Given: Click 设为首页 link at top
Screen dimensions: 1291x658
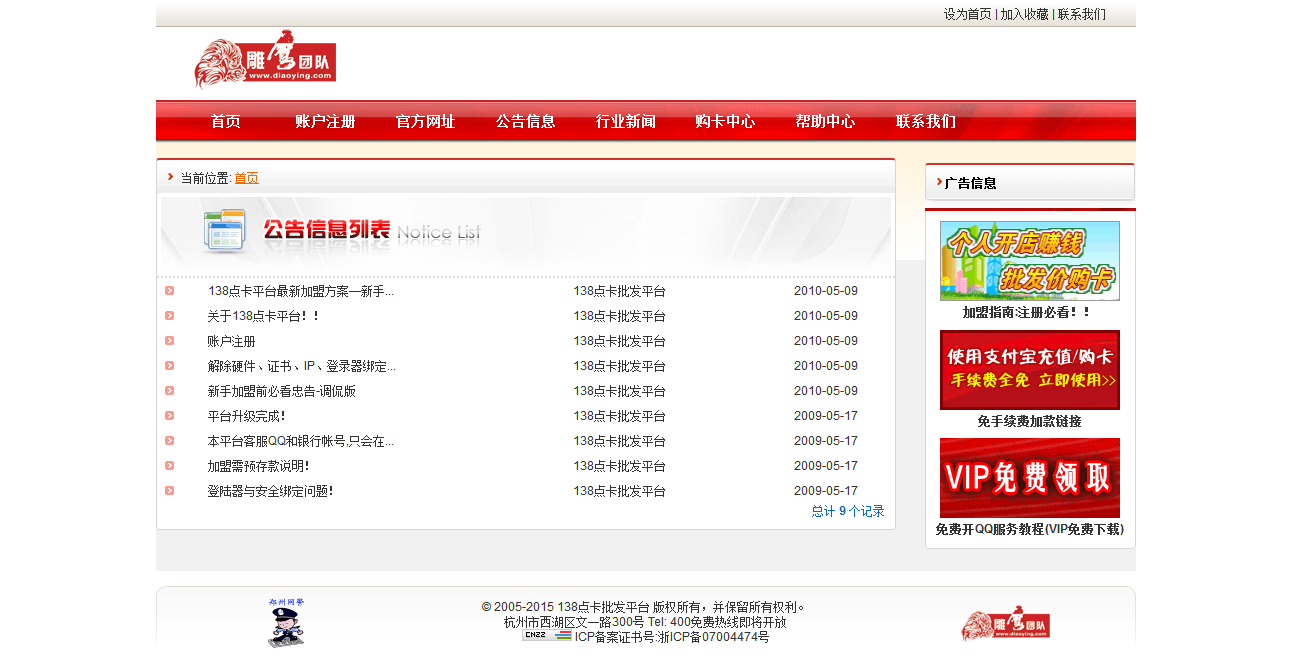Looking at the screenshot, I should pyautogui.click(x=968, y=14).
